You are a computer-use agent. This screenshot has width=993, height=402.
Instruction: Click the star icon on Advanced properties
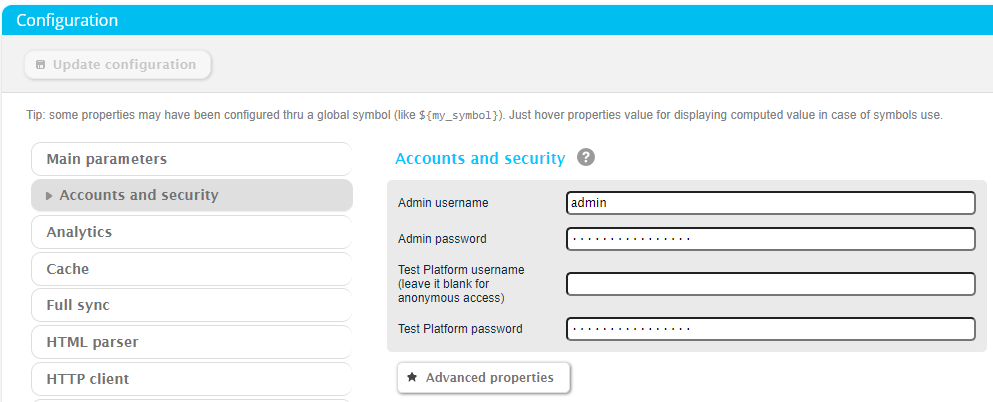tap(412, 378)
